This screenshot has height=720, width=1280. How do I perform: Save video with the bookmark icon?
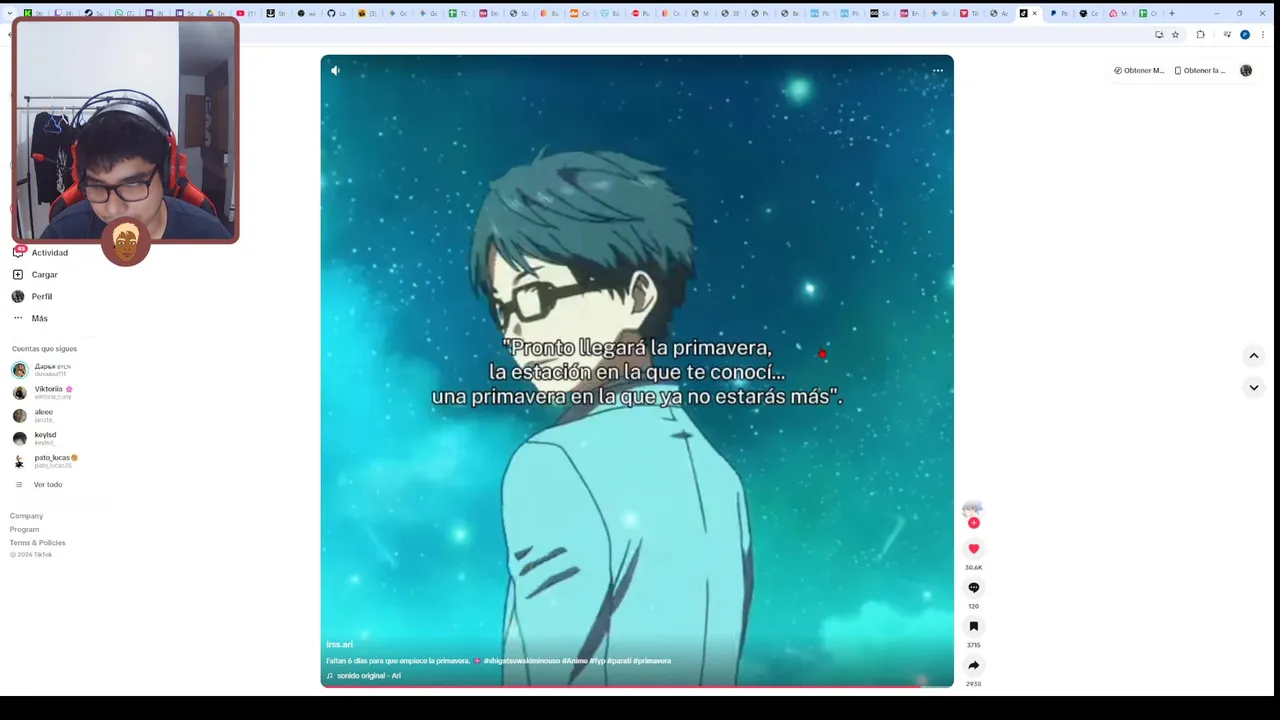973,626
